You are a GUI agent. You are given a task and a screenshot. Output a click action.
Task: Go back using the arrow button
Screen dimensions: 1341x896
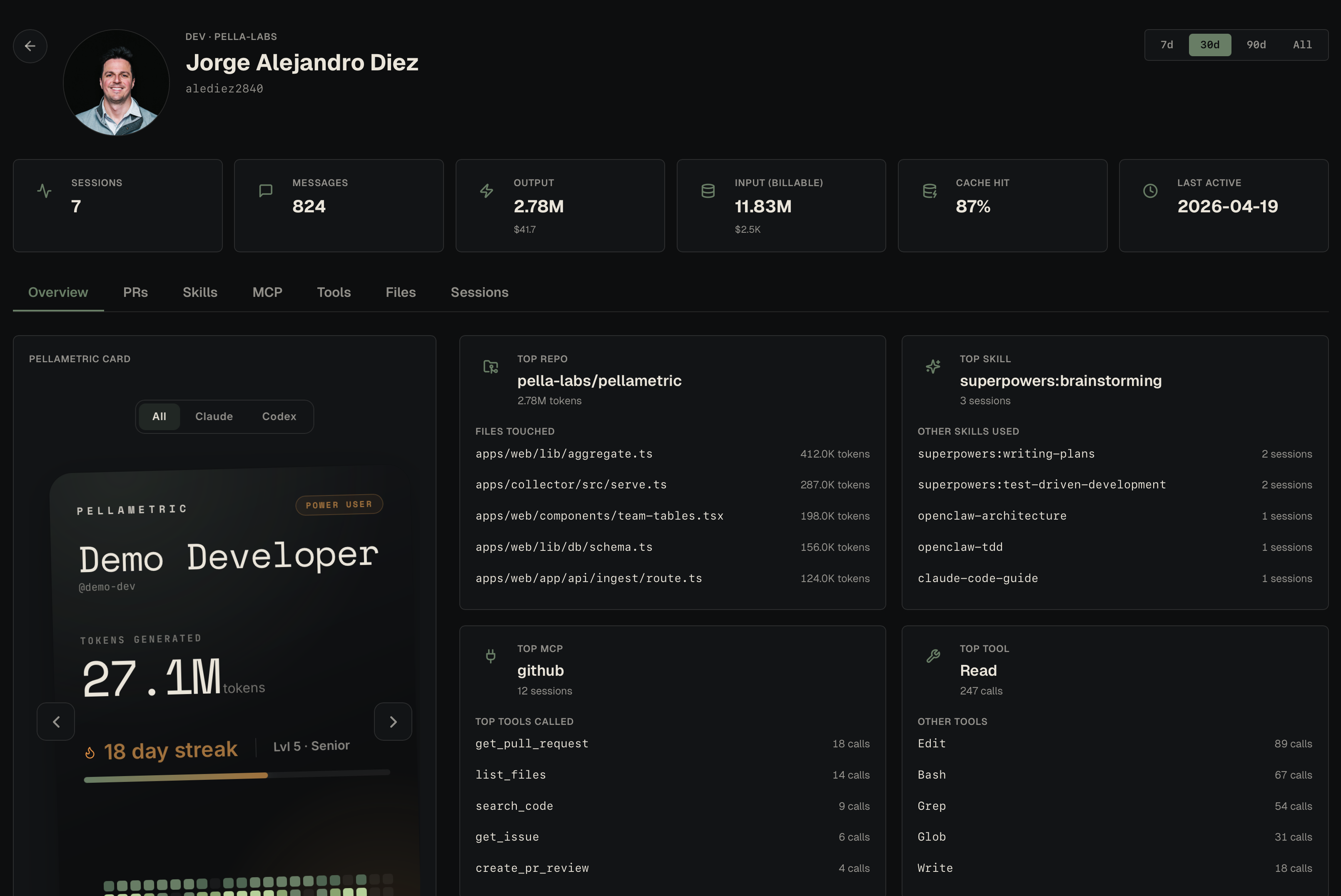click(x=30, y=46)
